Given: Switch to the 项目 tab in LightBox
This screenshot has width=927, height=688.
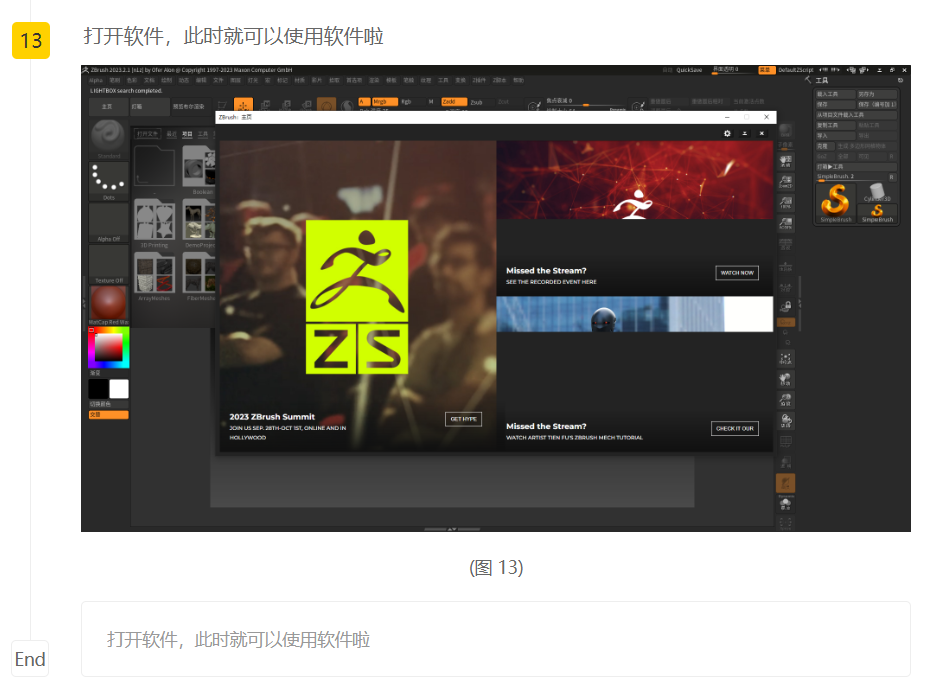Looking at the screenshot, I should (x=187, y=133).
